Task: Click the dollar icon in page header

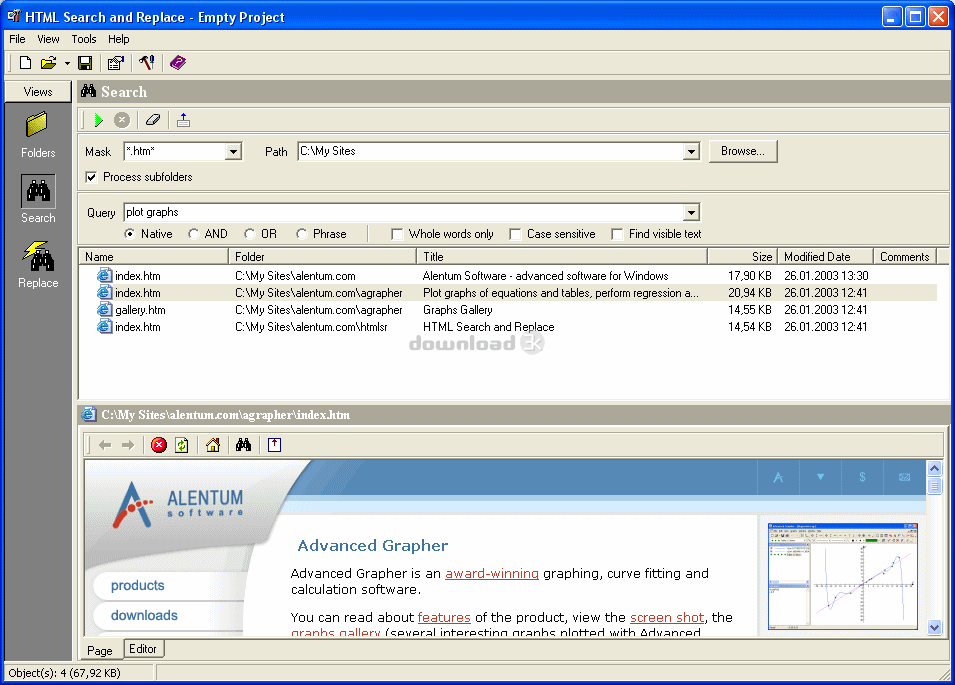Action: click(x=862, y=477)
